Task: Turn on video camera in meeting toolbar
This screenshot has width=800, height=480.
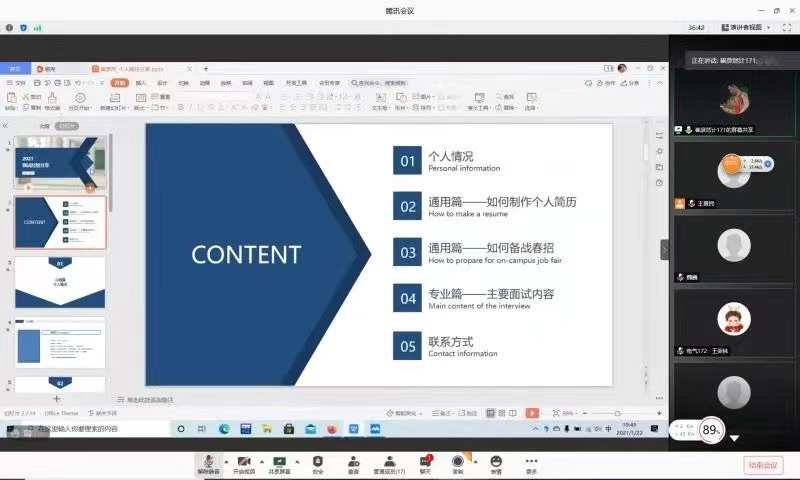Action: point(244,462)
